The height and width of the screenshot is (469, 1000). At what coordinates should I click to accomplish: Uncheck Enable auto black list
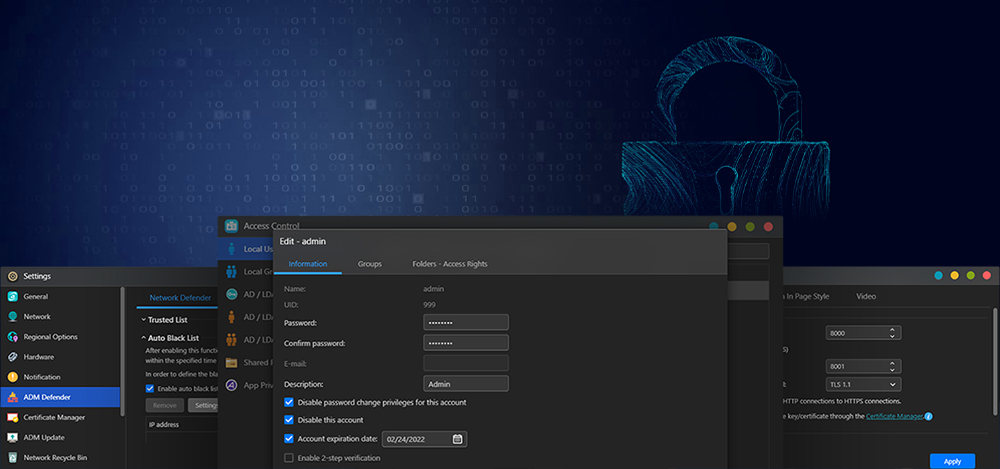point(150,388)
